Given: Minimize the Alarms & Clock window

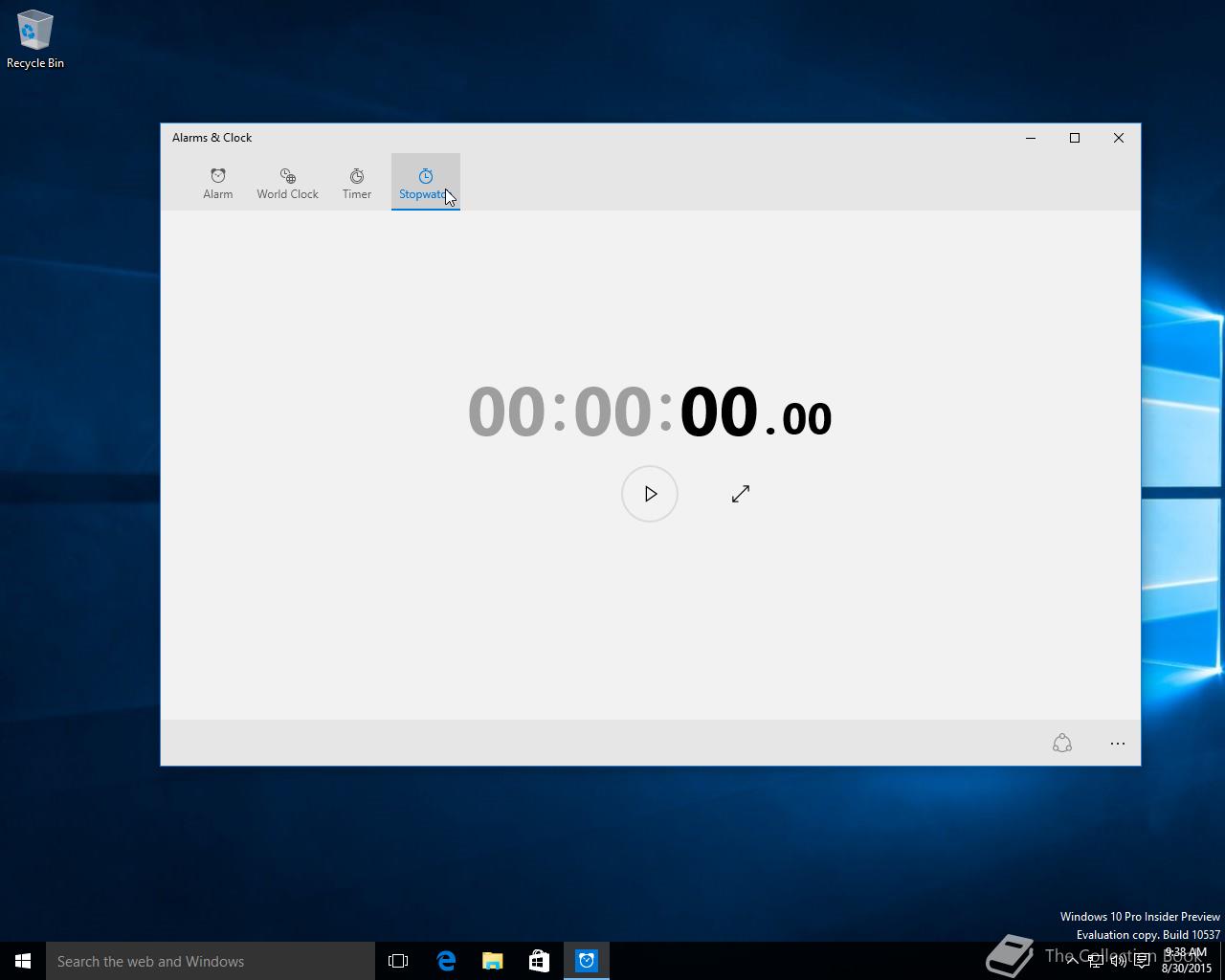Looking at the screenshot, I should point(1031,138).
